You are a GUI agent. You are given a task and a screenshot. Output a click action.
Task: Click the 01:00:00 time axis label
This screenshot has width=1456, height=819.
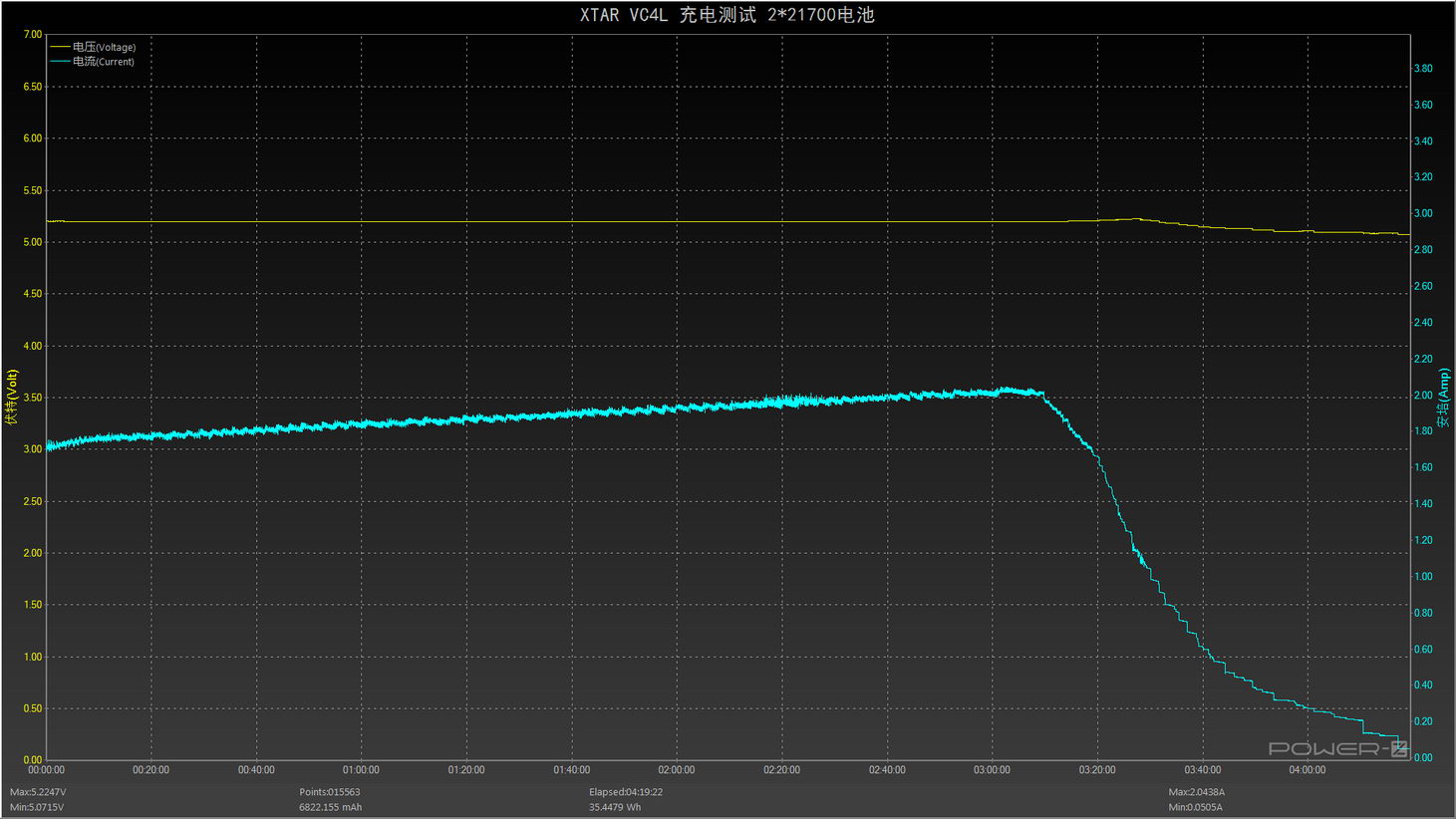(361, 770)
